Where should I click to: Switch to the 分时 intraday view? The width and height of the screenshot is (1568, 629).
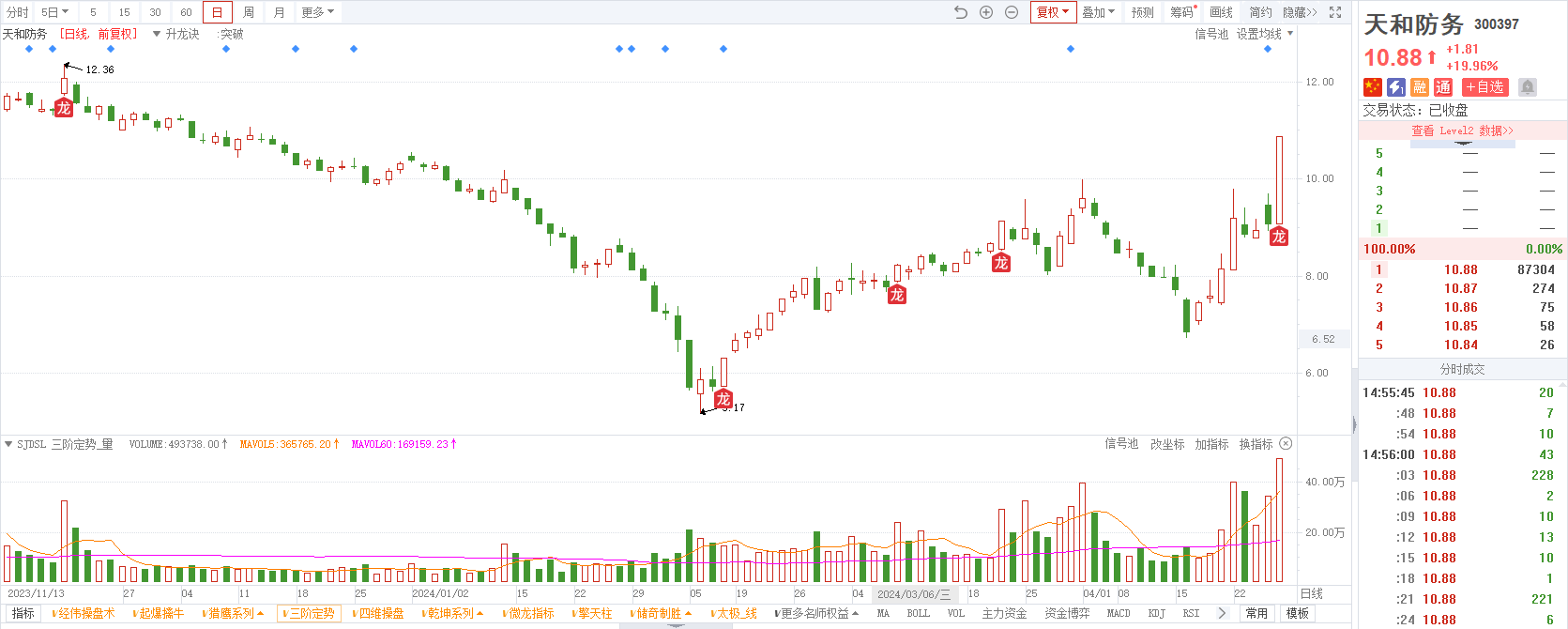coord(17,12)
